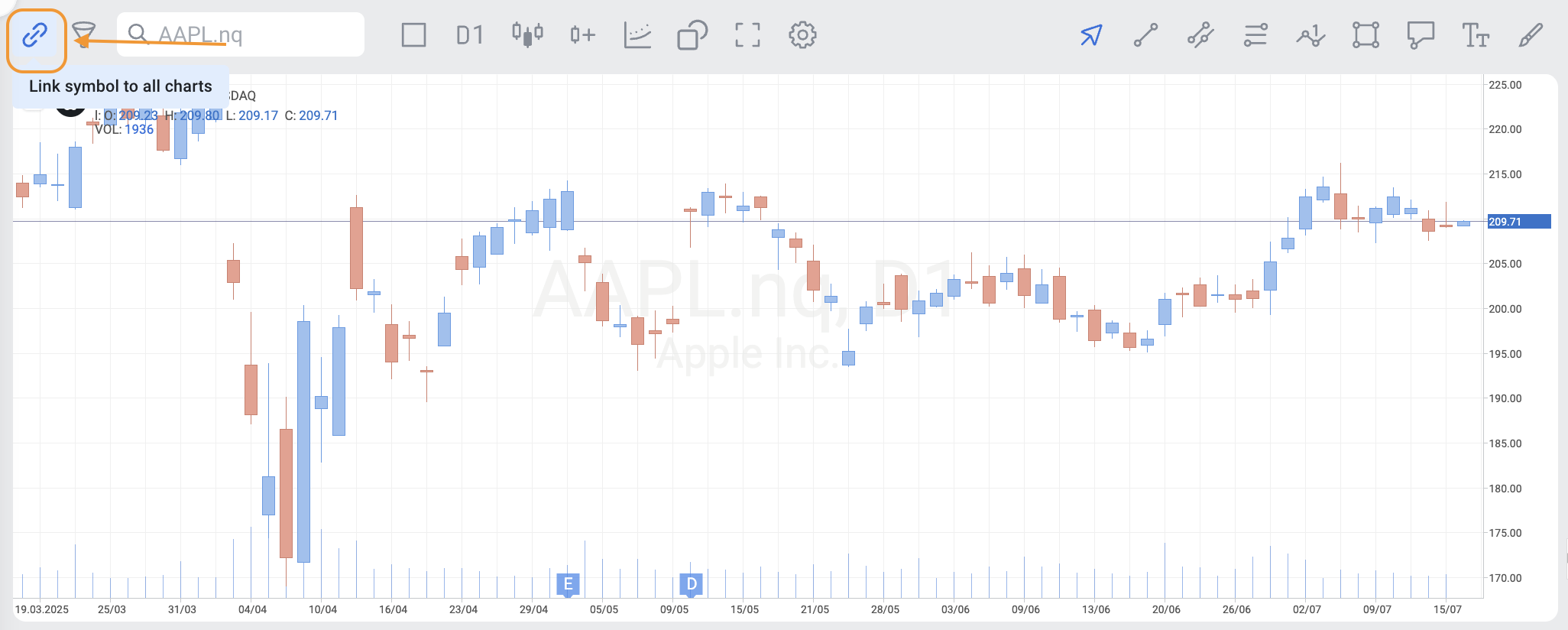Screen dimensions: 1568x630
Task: Click the VOL: 1936 volume value
Action: tap(125, 129)
